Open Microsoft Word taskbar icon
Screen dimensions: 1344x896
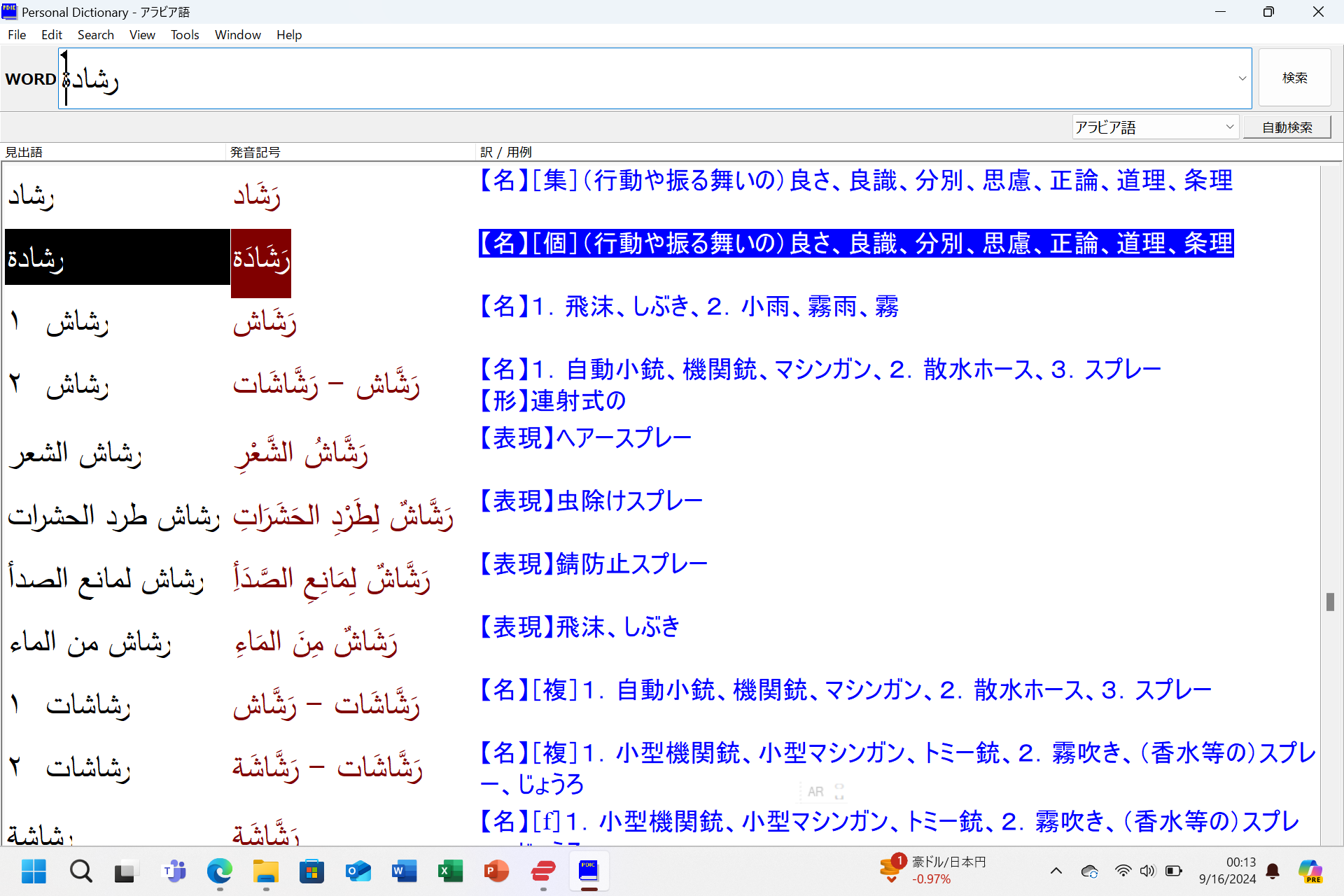coord(404,871)
